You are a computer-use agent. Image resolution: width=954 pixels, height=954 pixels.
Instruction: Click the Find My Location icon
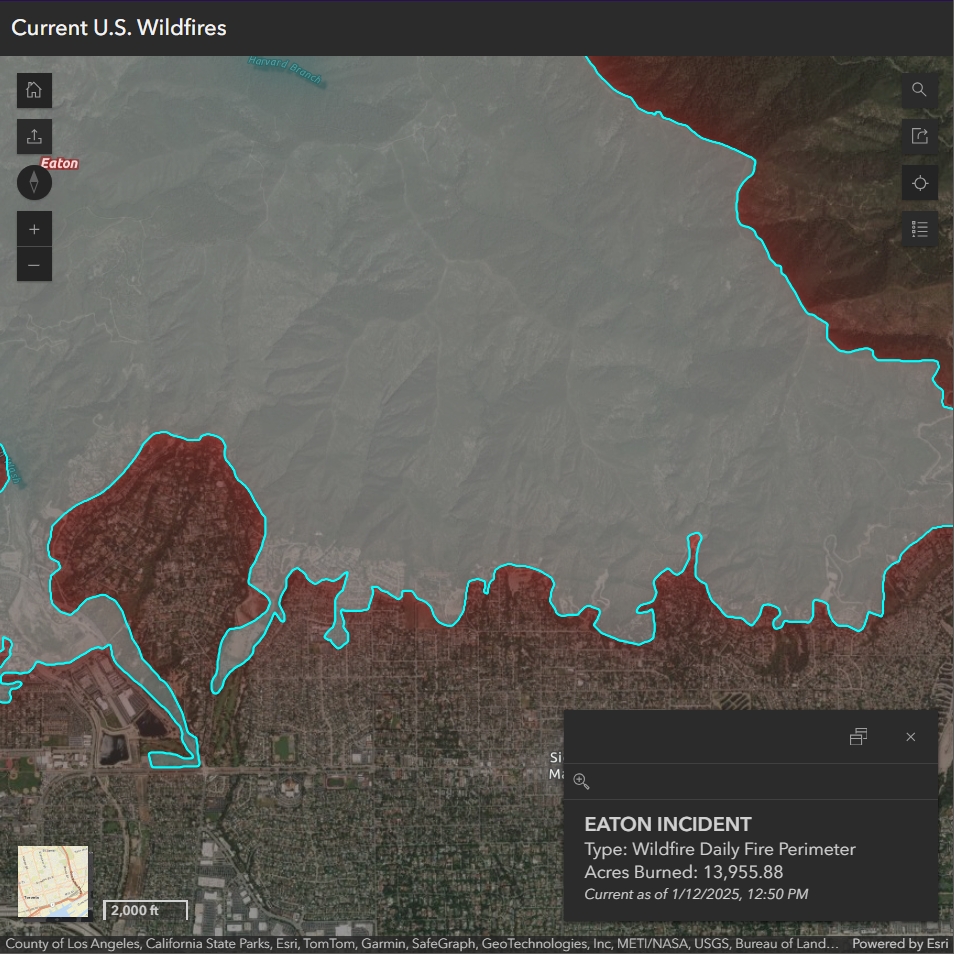pos(919,183)
